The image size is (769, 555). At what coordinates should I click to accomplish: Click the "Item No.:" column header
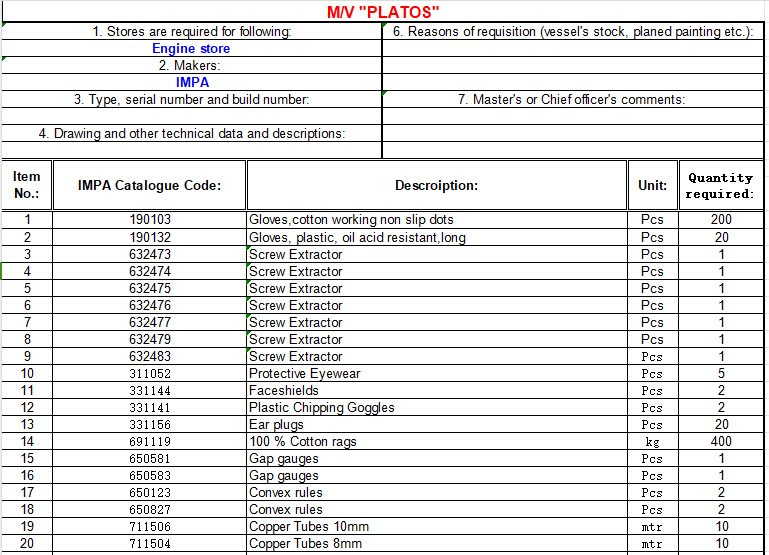(27, 185)
